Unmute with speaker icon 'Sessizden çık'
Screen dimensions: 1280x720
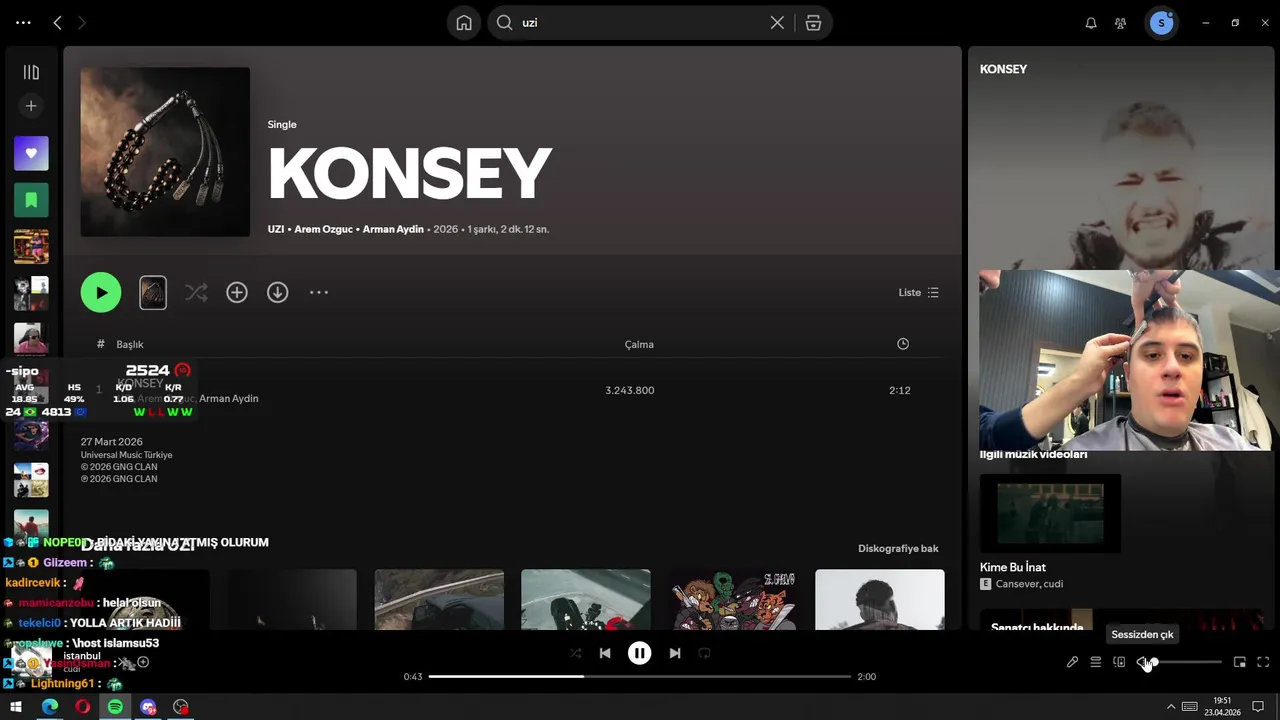click(x=1143, y=662)
